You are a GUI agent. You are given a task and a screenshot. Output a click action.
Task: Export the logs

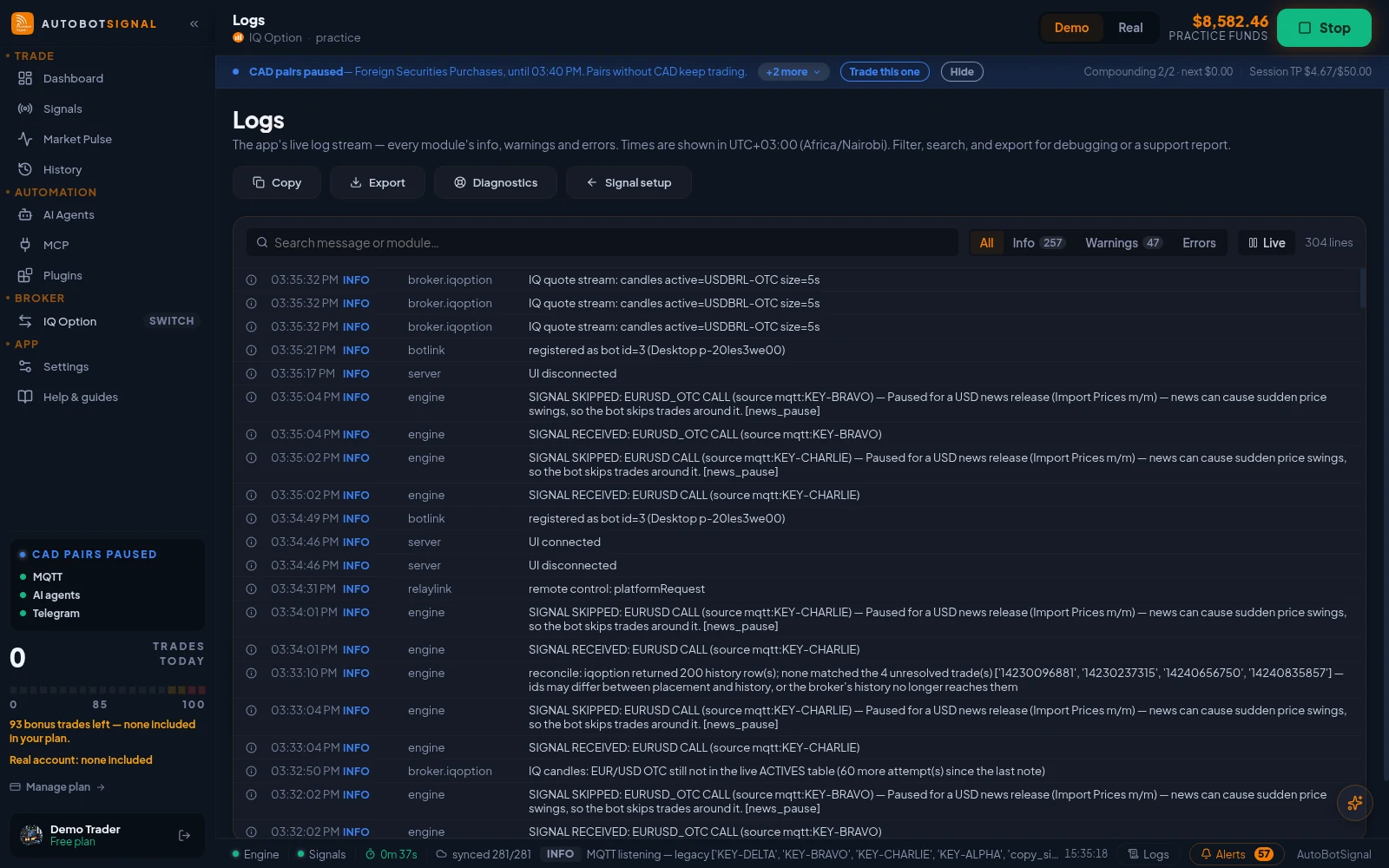tap(378, 182)
